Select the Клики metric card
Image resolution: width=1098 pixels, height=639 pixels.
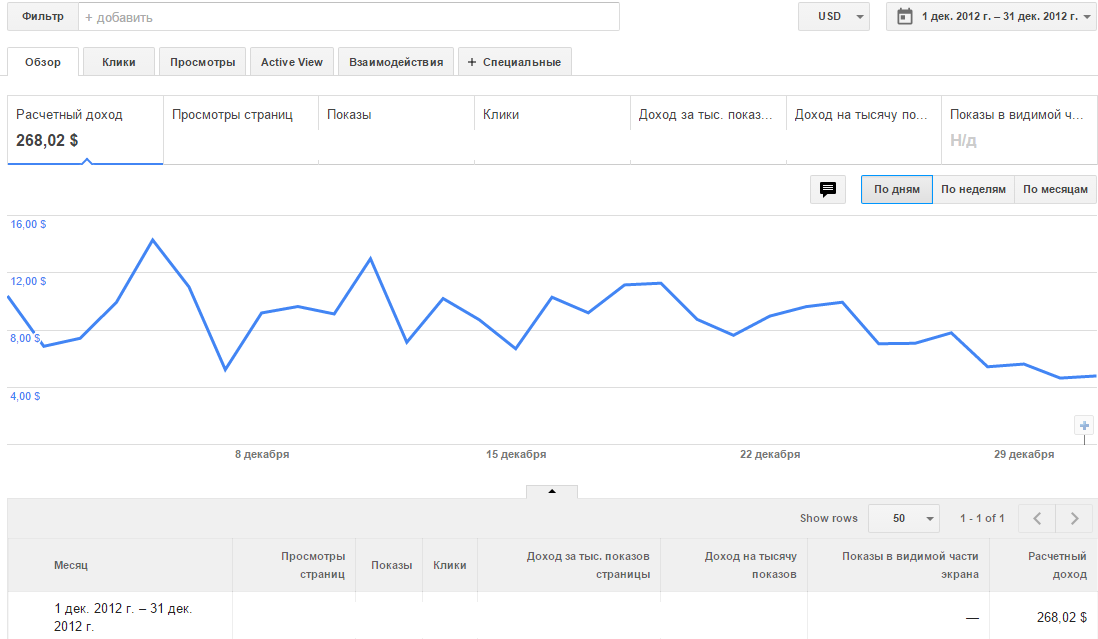point(553,129)
